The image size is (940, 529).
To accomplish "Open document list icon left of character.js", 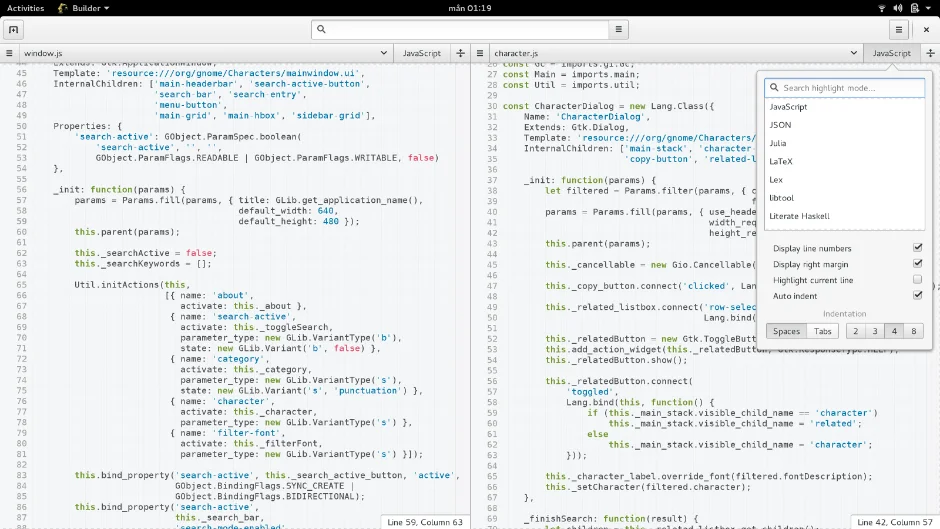I will 481,53.
